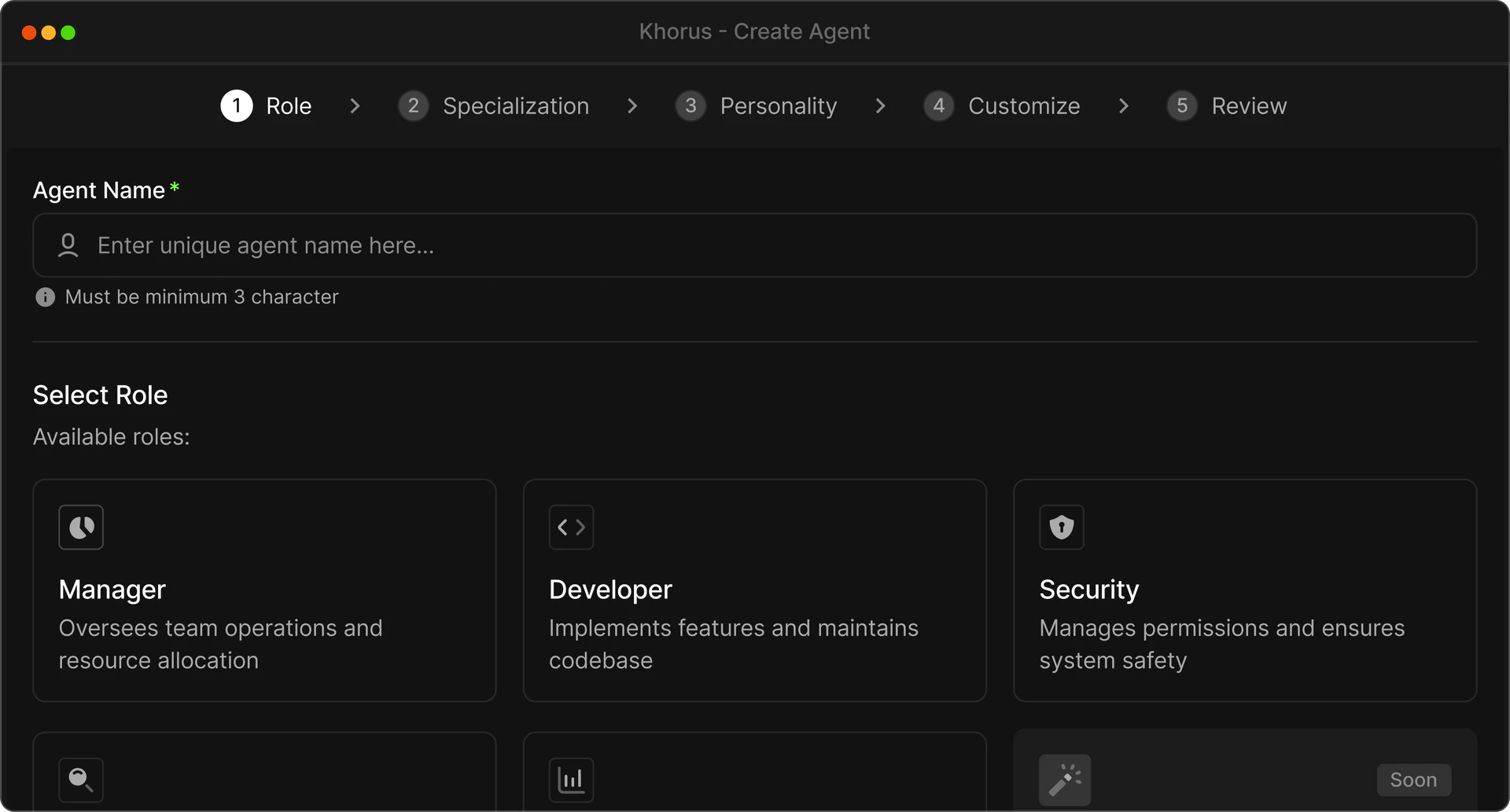This screenshot has height=812, width=1510.
Task: Choose the Manager role card
Action: 264,590
